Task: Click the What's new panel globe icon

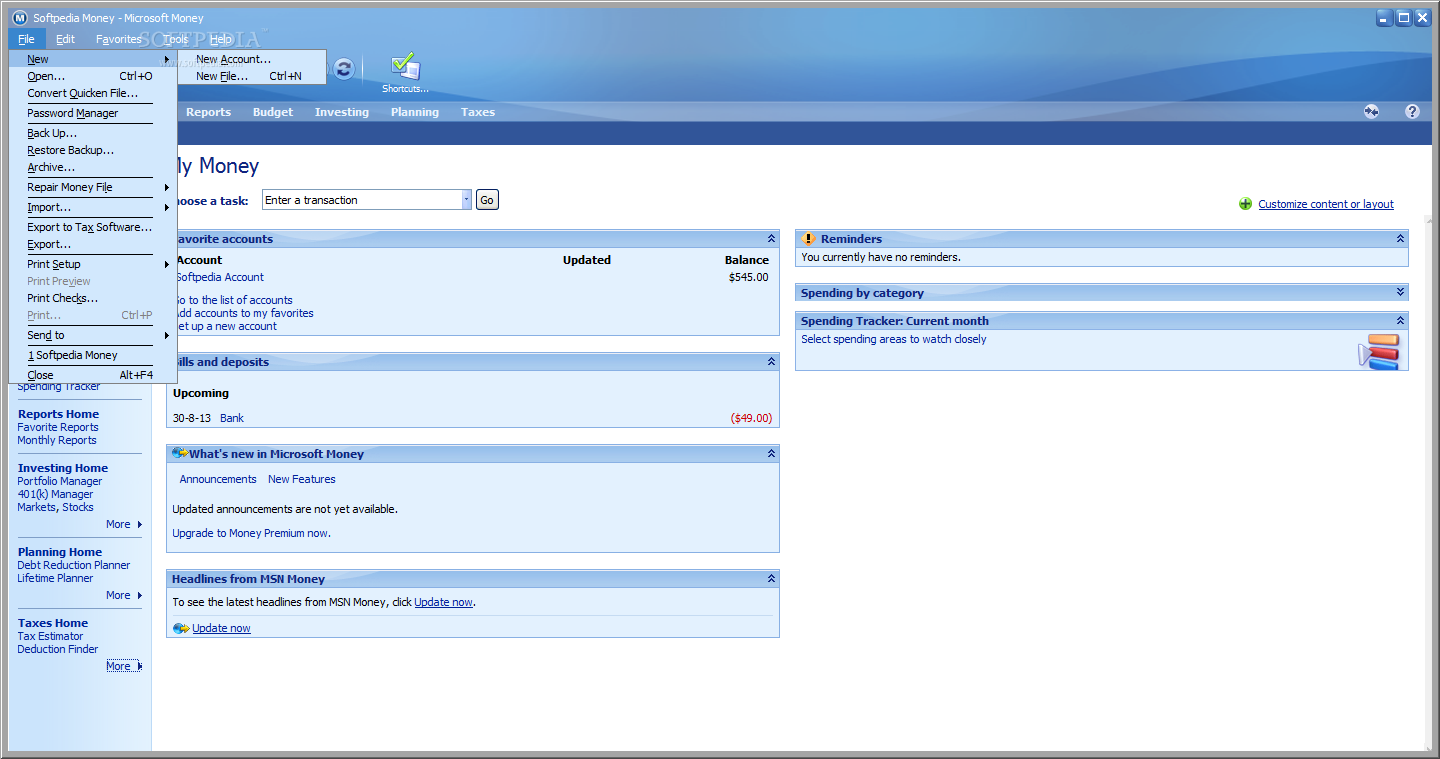Action: (180, 454)
